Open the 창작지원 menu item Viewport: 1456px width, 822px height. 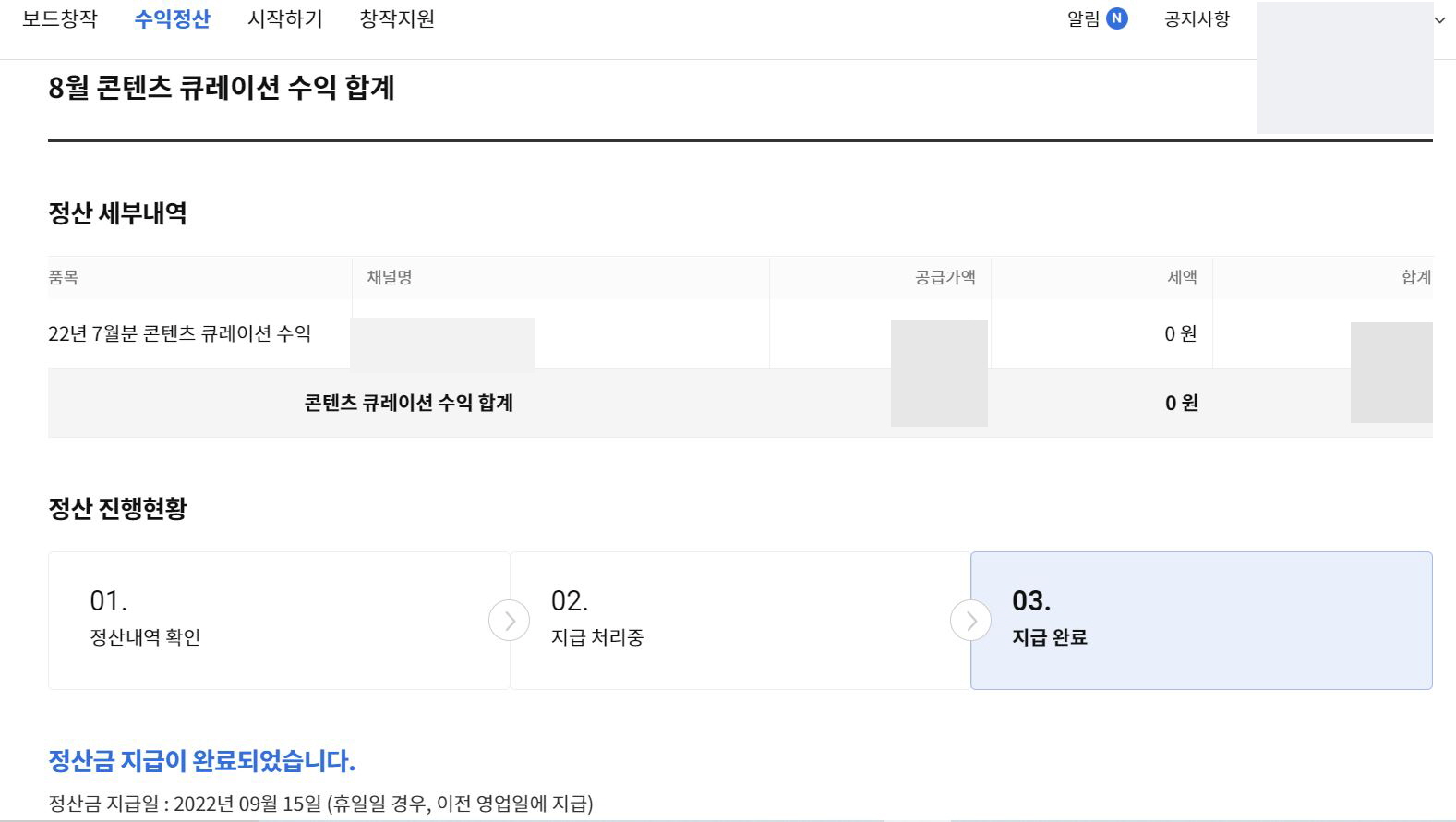pos(396,18)
